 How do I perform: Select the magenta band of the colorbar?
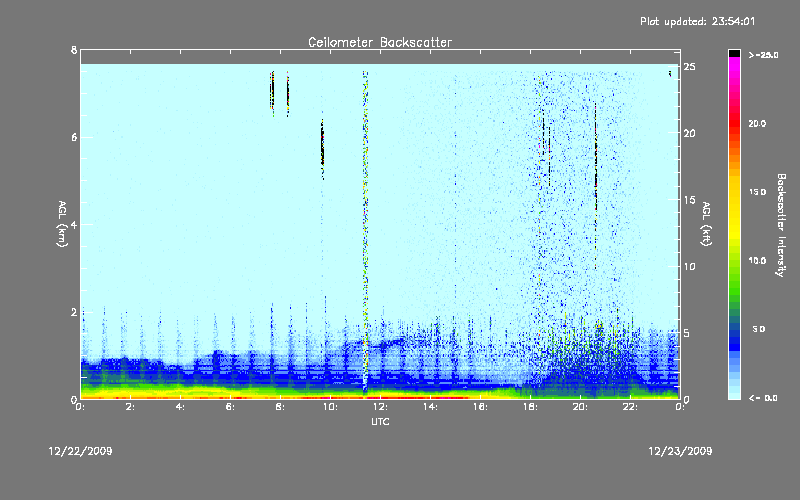coord(734,66)
